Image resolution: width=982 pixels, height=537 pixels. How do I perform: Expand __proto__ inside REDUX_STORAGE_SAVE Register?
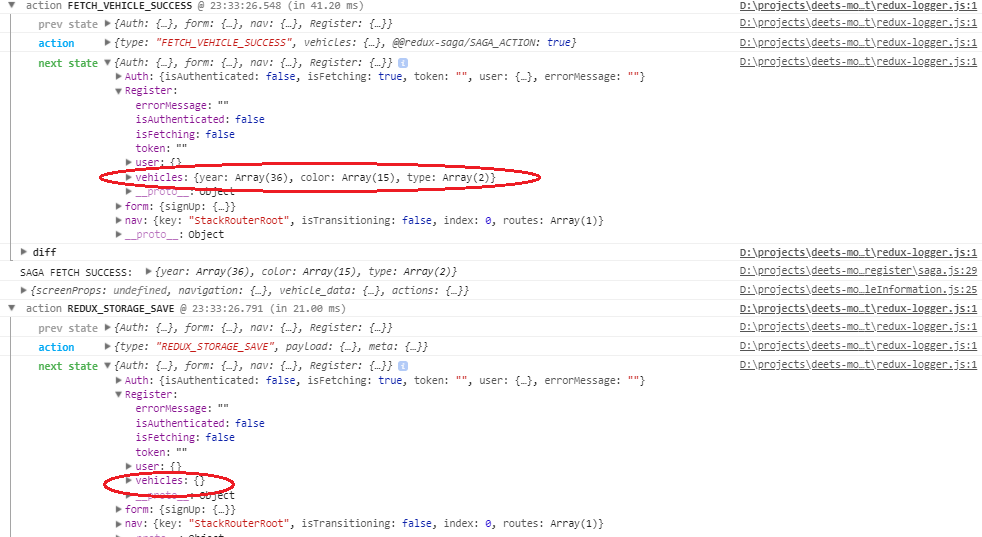point(129,495)
